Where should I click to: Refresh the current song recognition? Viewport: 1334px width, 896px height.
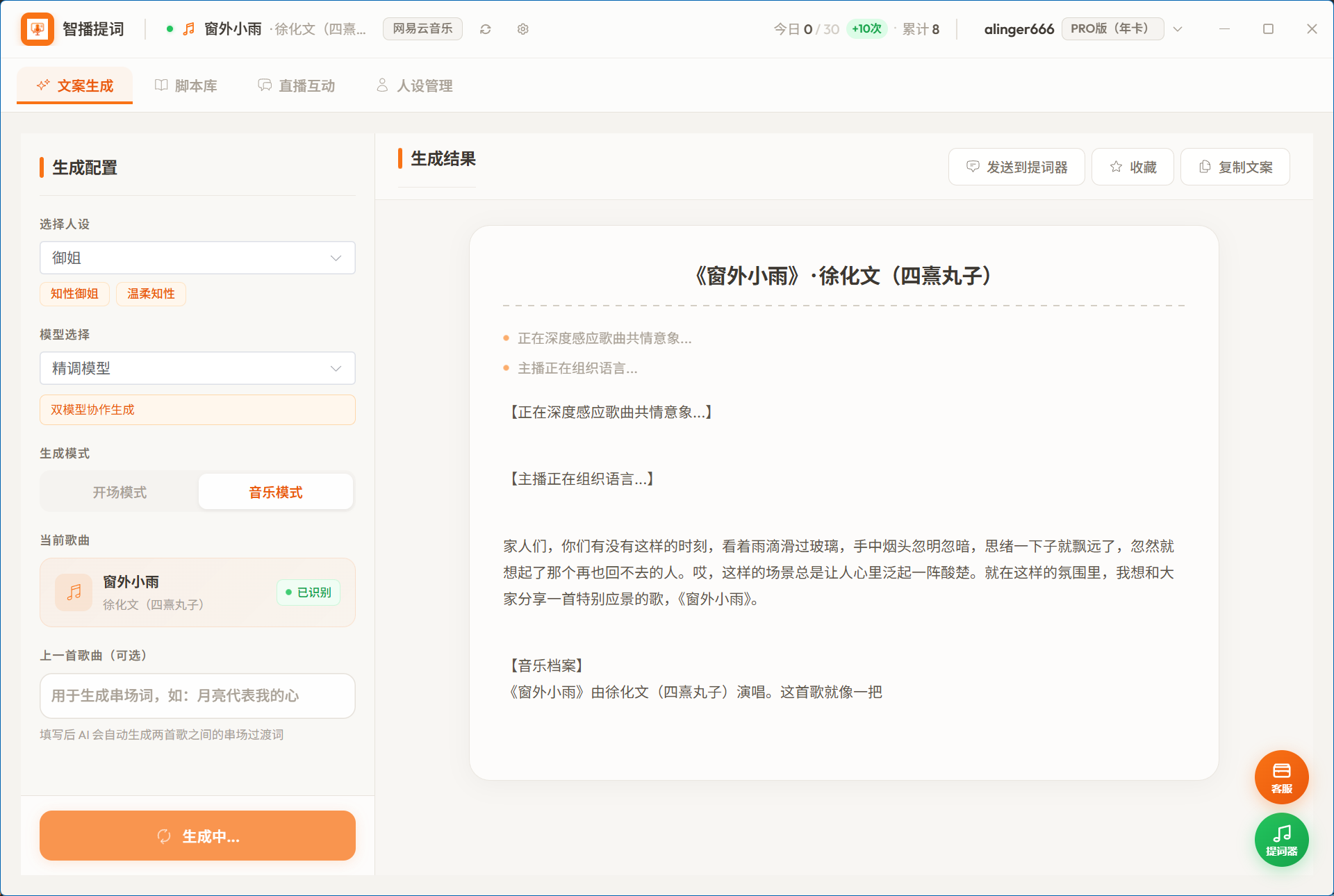tap(486, 29)
